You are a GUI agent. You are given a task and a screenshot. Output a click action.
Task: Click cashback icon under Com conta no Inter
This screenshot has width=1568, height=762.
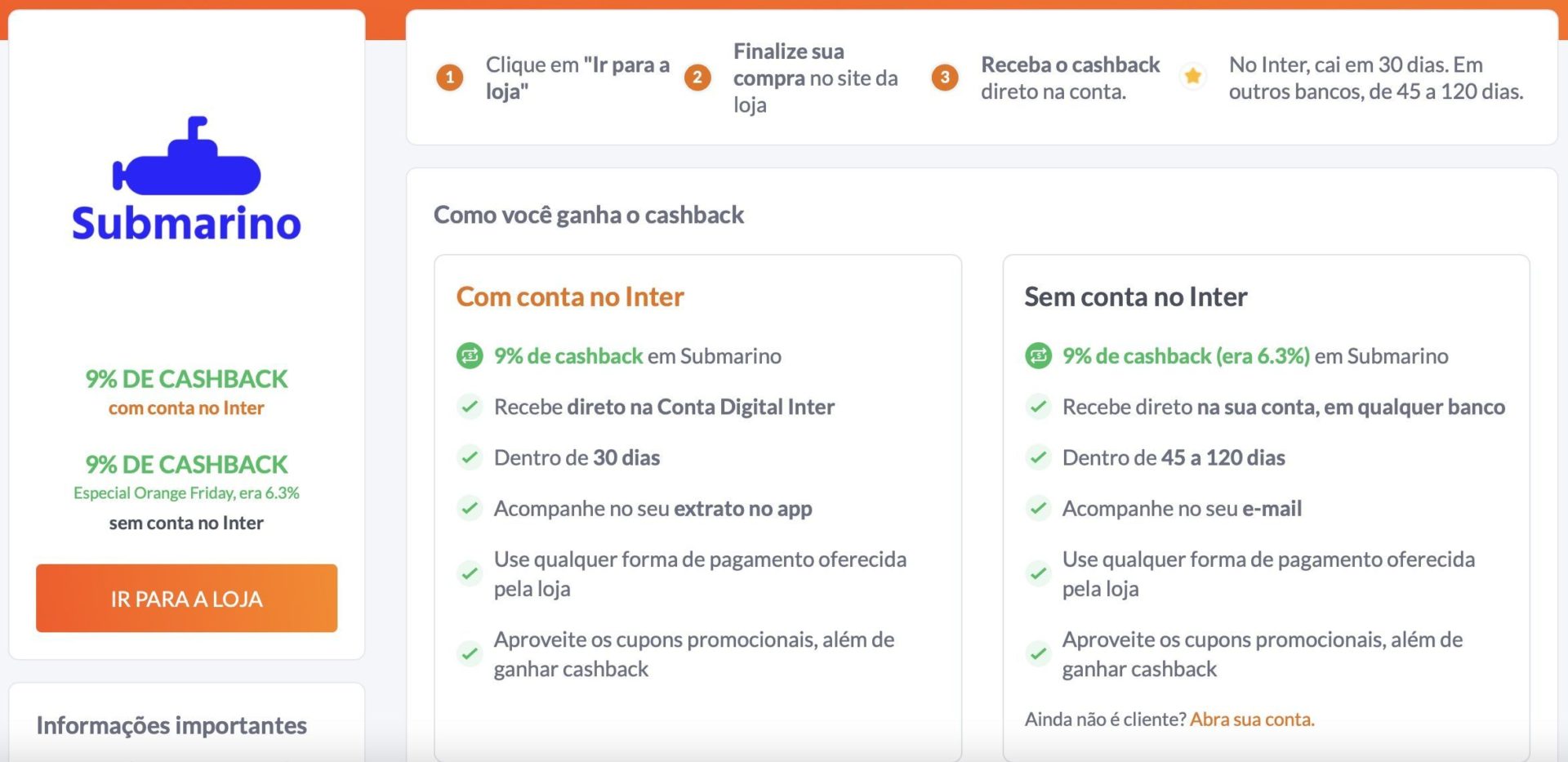470,356
